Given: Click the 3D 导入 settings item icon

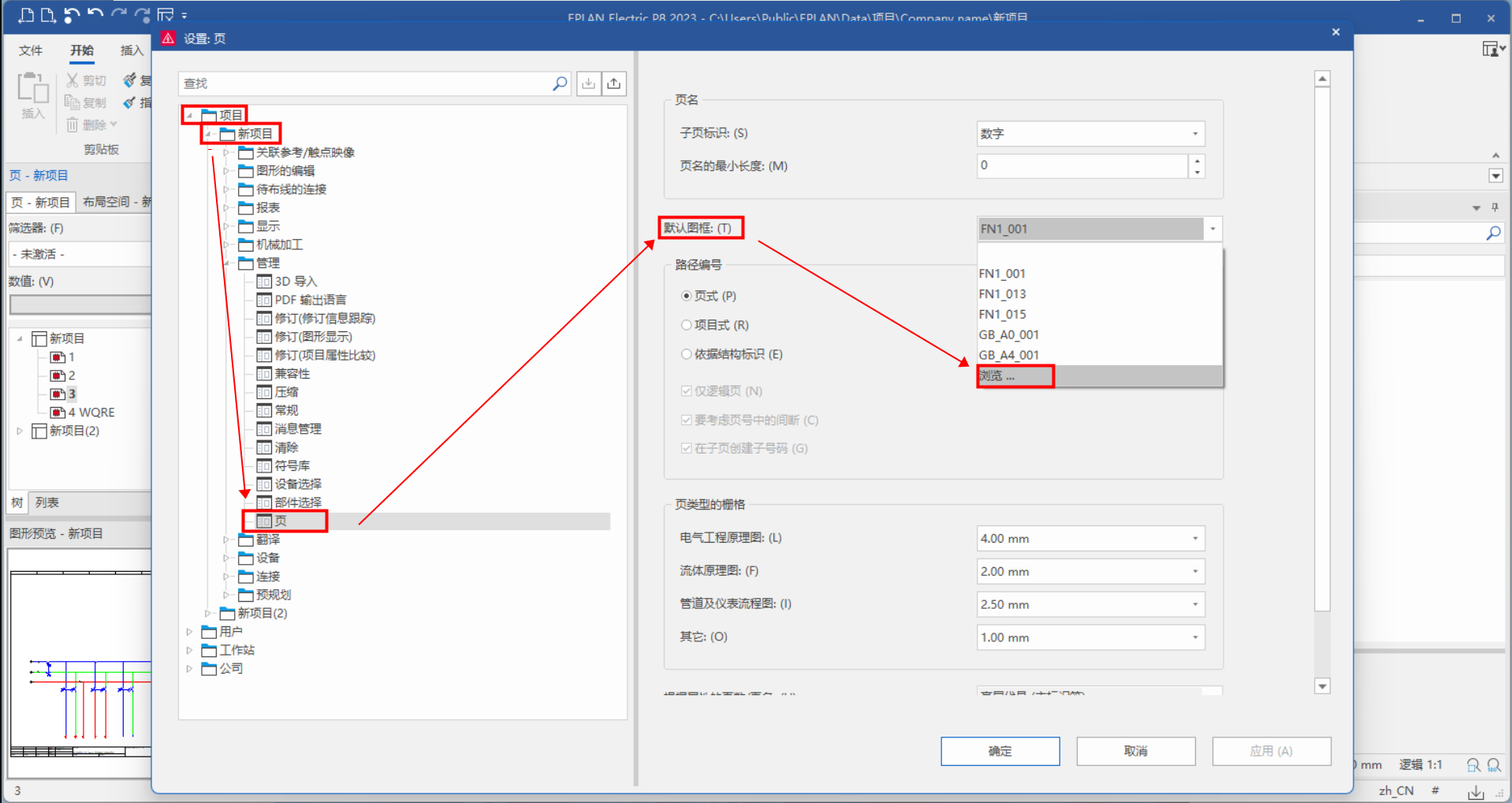Looking at the screenshot, I should (x=264, y=282).
